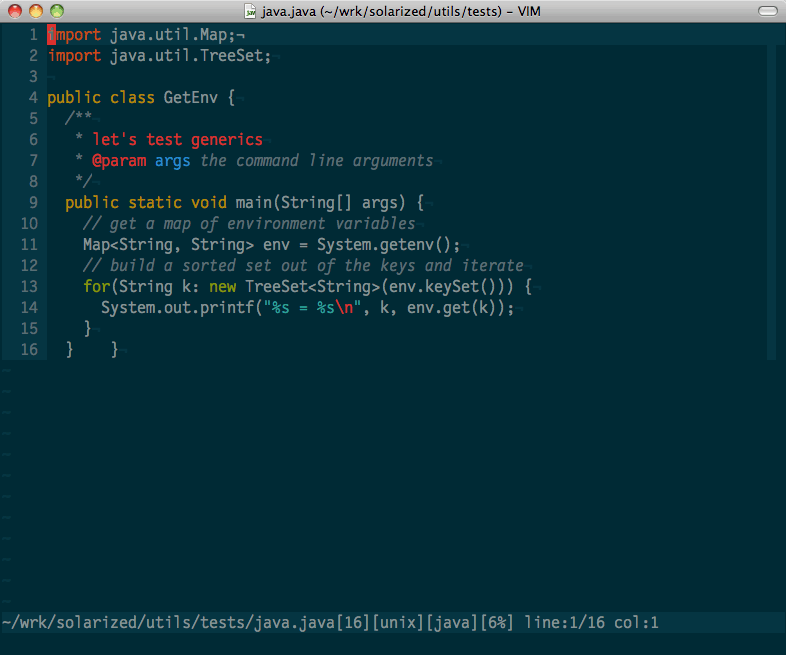Click the red "let's test generics" comment text

coord(177,140)
